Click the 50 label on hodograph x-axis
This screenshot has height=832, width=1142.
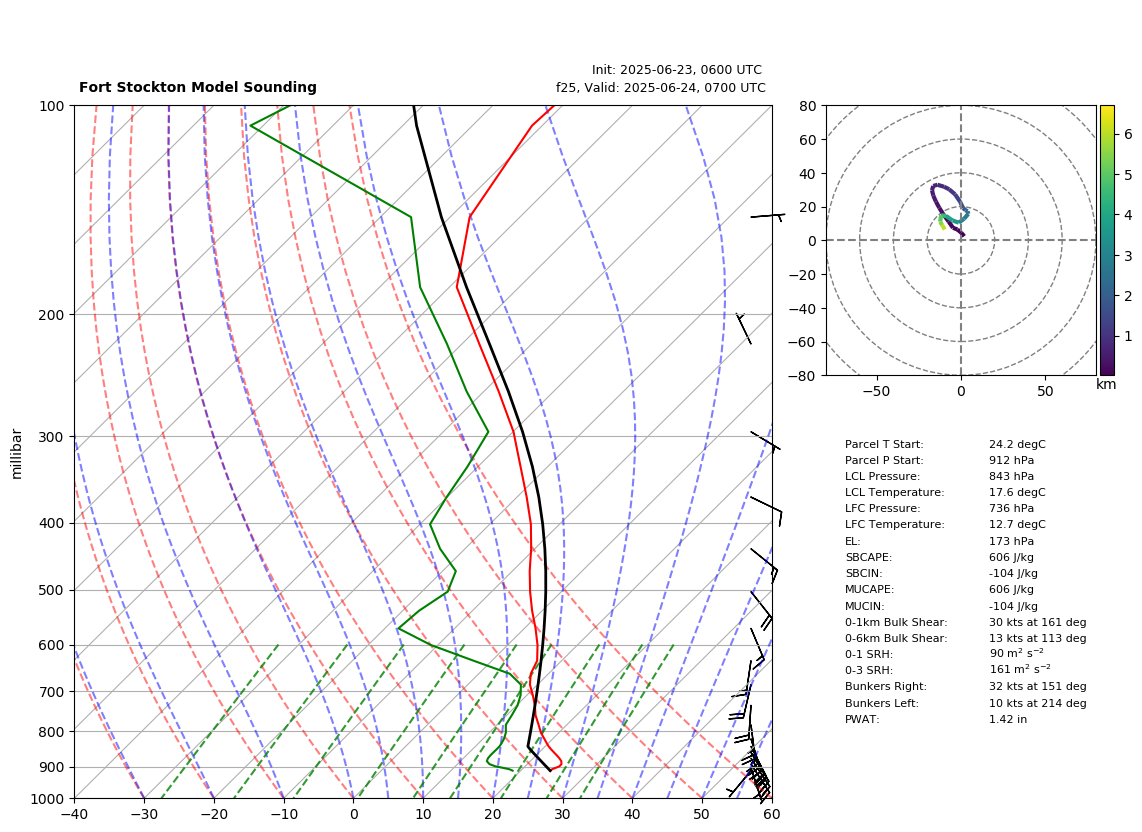point(1045,391)
